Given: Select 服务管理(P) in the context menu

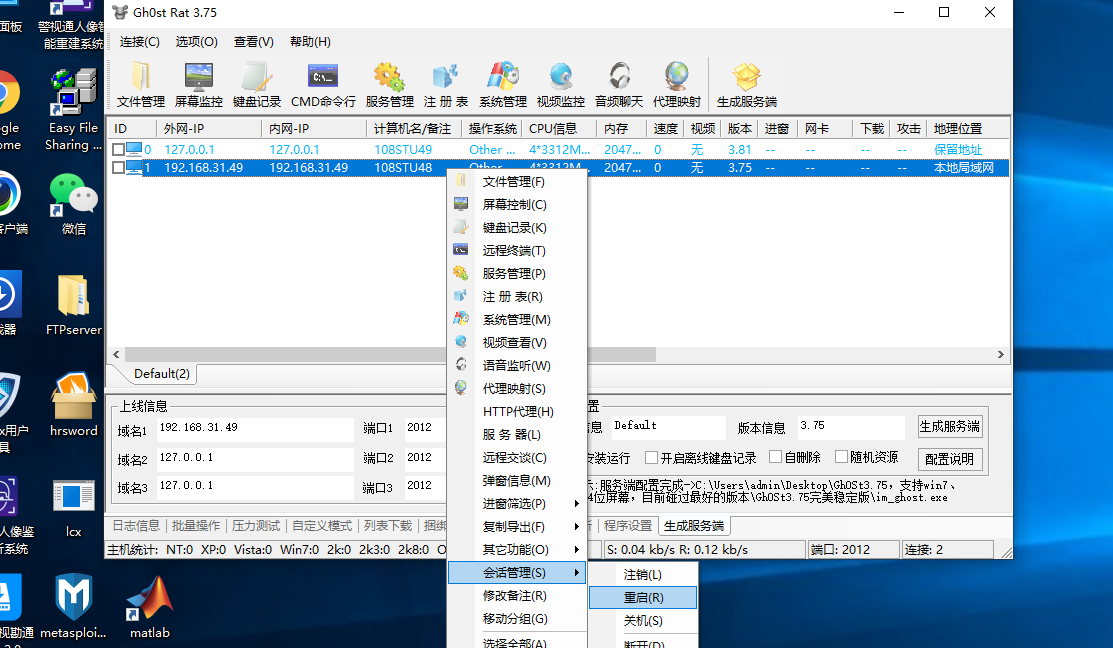Looking at the screenshot, I should pos(517,273).
